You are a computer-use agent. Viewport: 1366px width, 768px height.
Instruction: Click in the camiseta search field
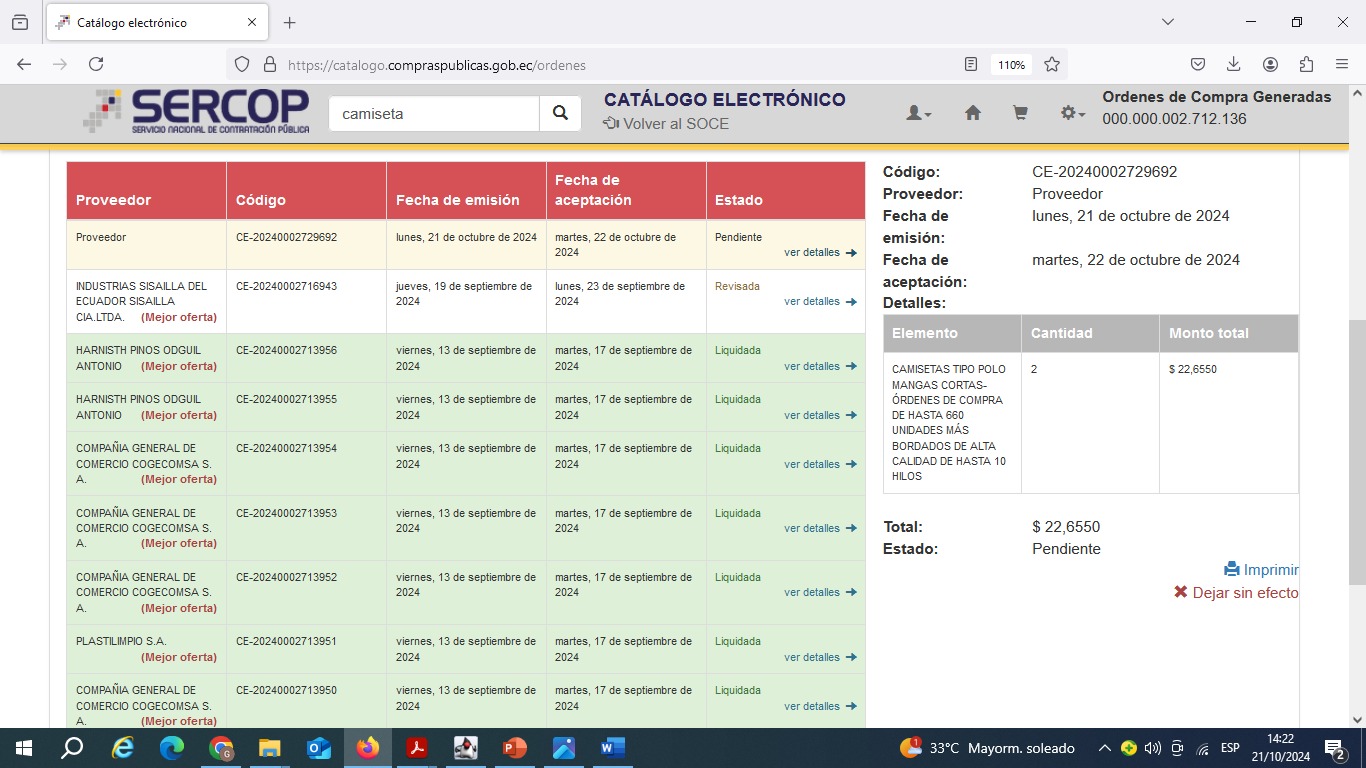pyautogui.click(x=434, y=114)
